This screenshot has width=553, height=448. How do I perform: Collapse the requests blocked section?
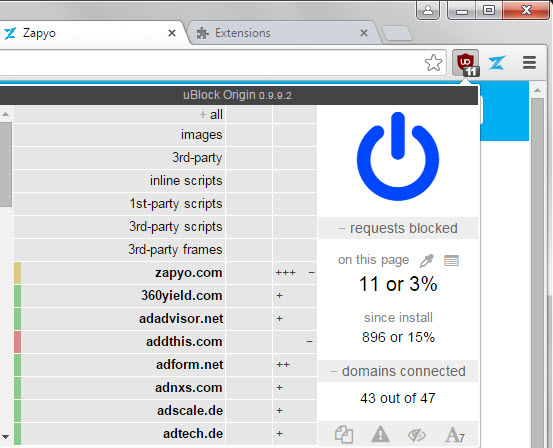[x=398, y=228]
